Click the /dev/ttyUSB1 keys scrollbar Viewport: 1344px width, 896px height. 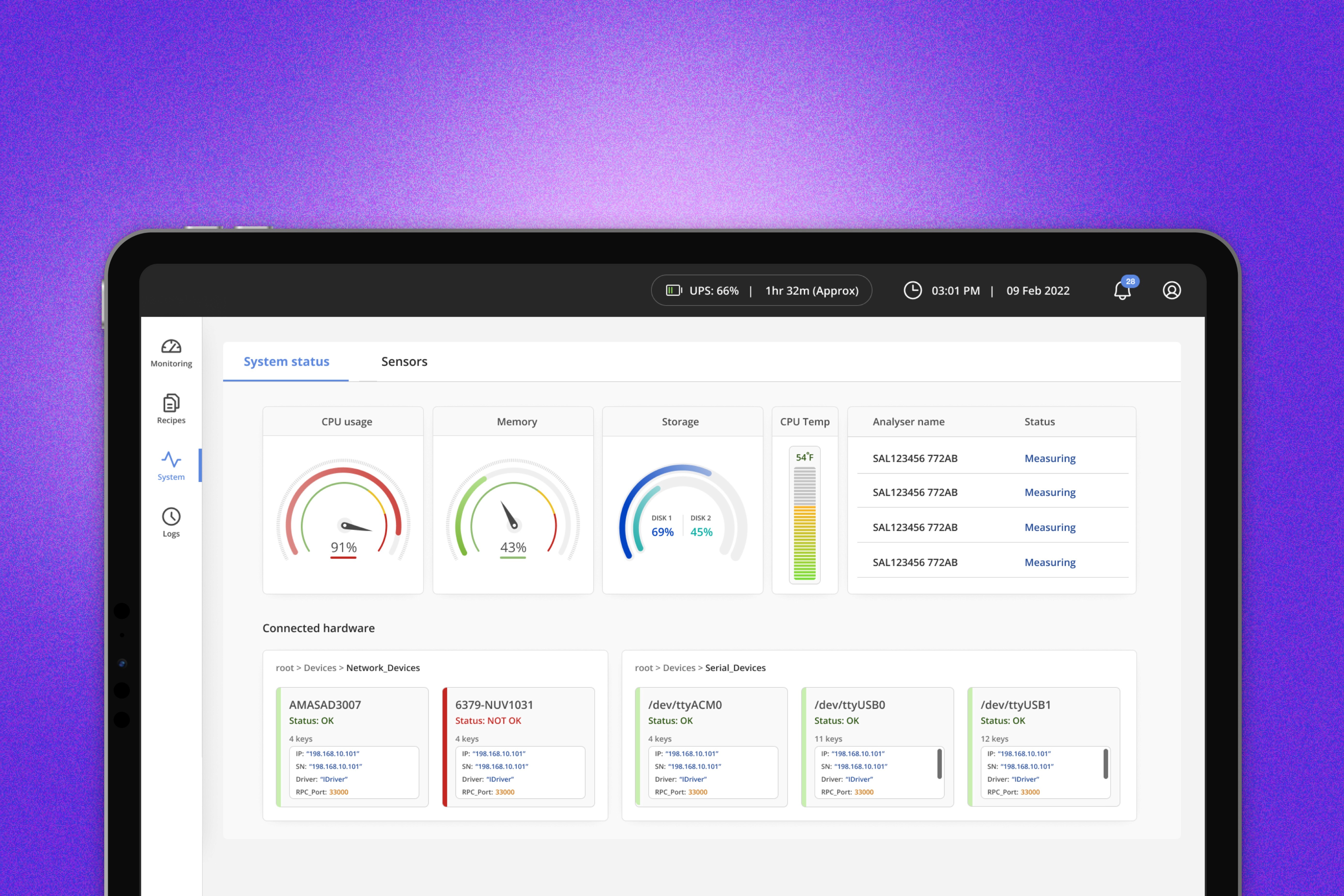coord(1105,764)
